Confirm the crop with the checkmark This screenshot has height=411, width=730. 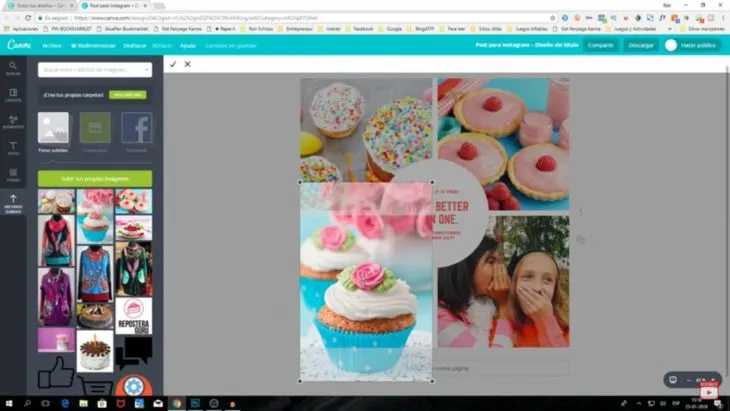tap(173, 64)
